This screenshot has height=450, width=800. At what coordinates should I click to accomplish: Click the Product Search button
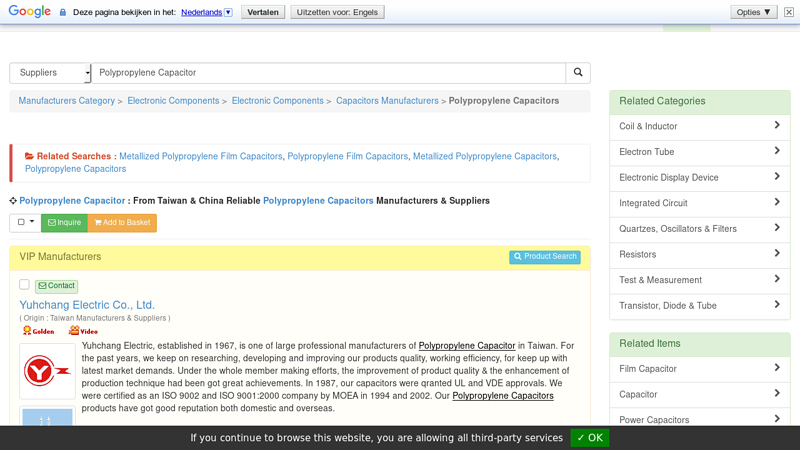click(545, 257)
